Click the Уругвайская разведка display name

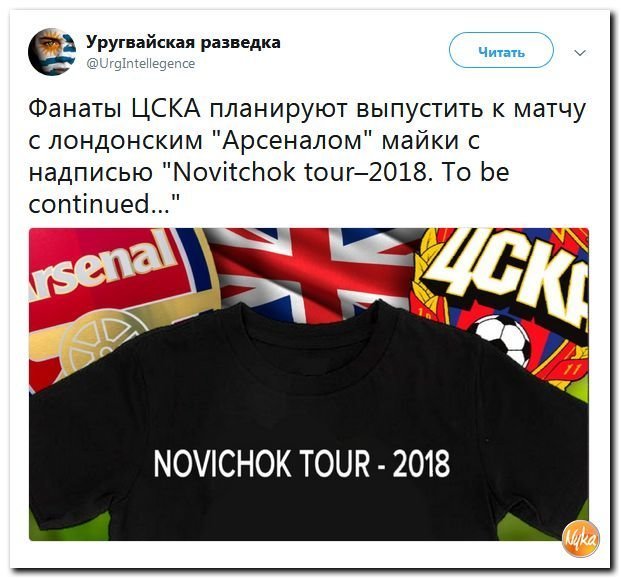pyautogui.click(x=183, y=42)
